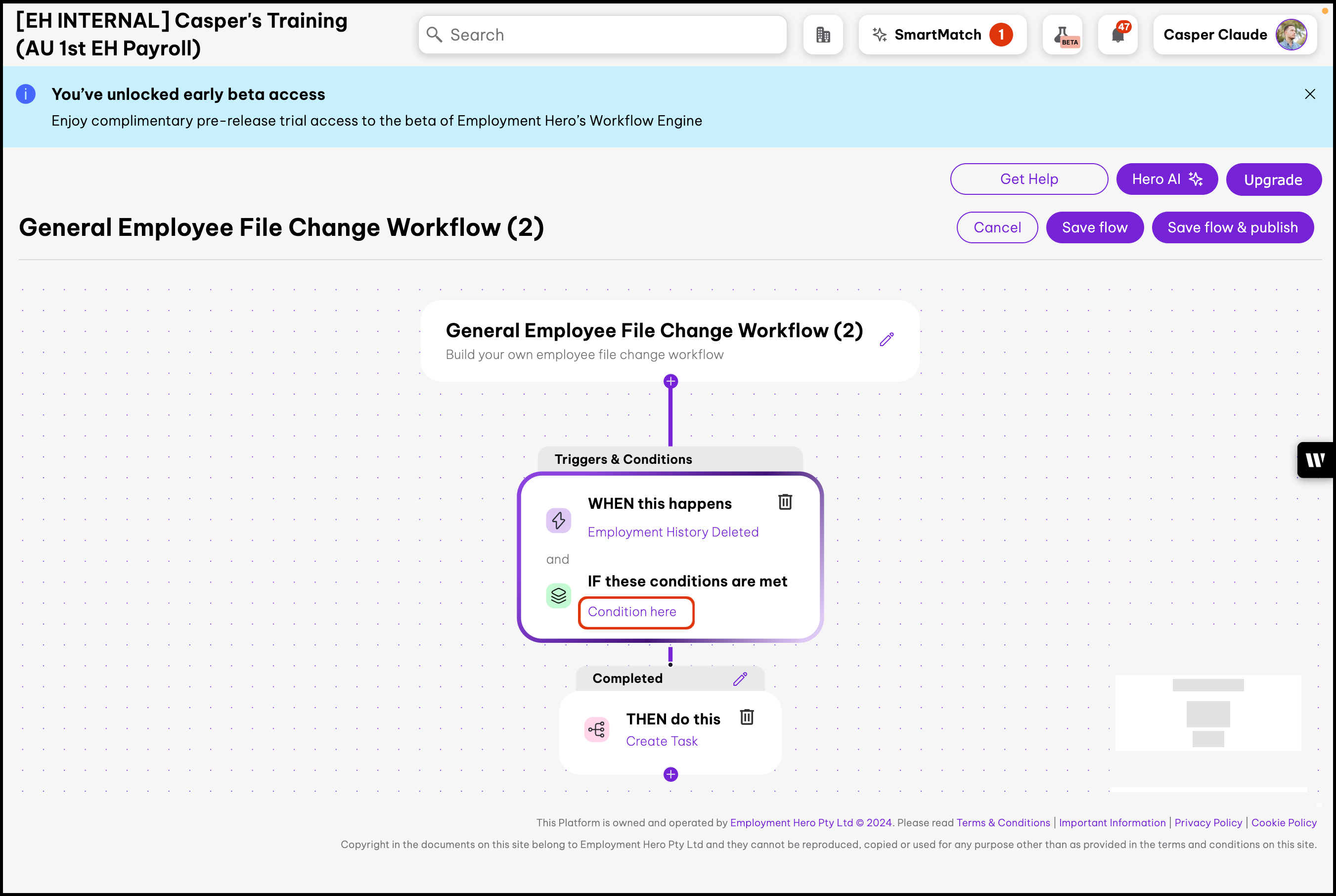Dismiss the beta access banner

coord(1310,94)
